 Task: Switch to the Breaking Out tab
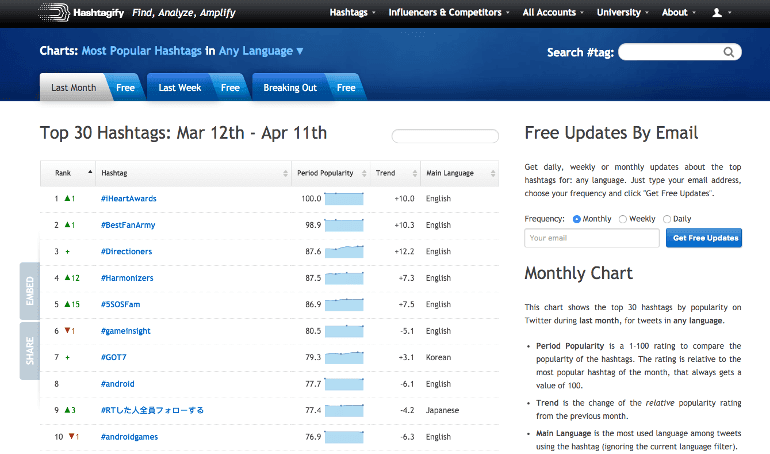tap(290, 88)
